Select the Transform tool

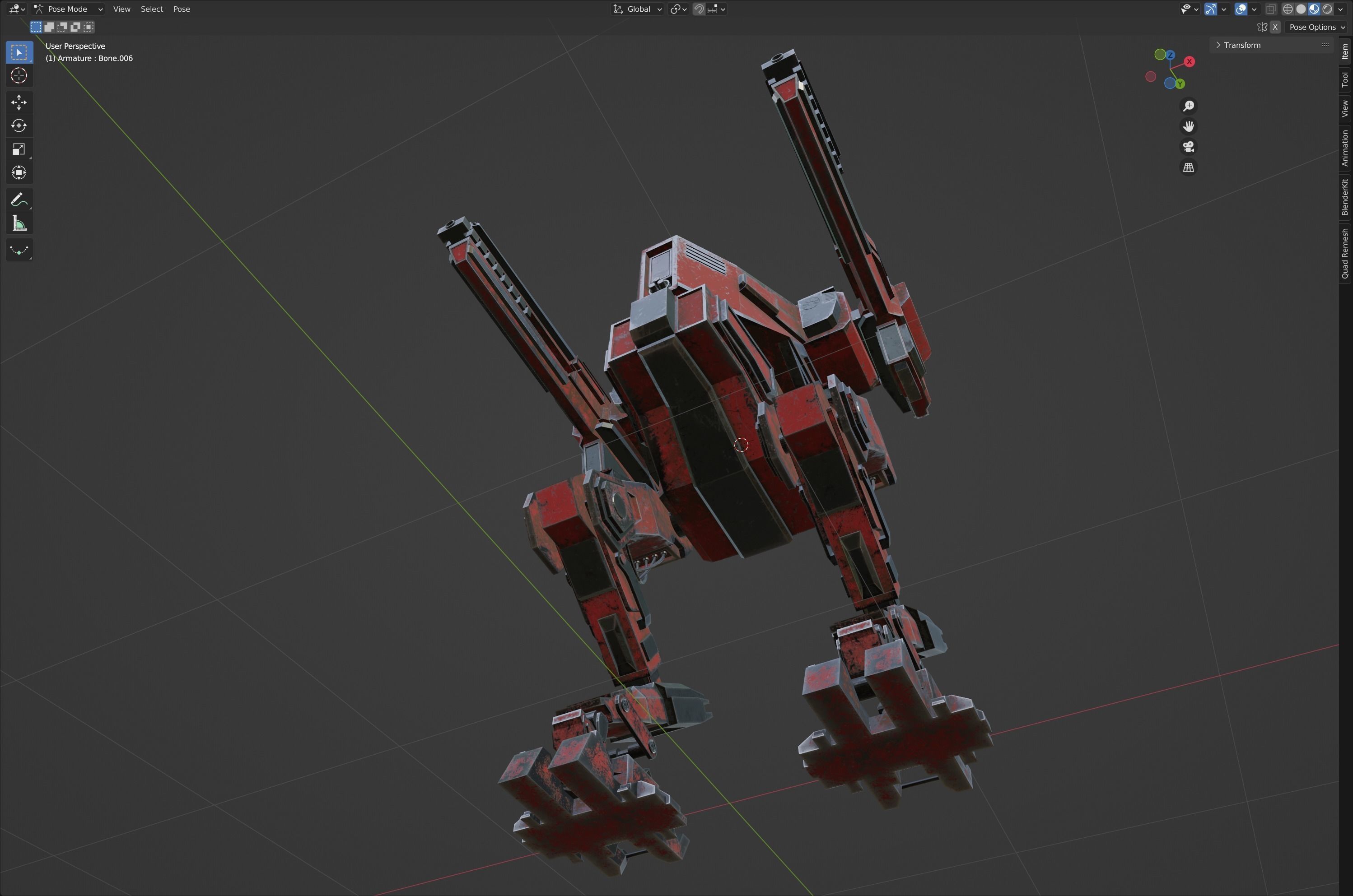coord(19,172)
